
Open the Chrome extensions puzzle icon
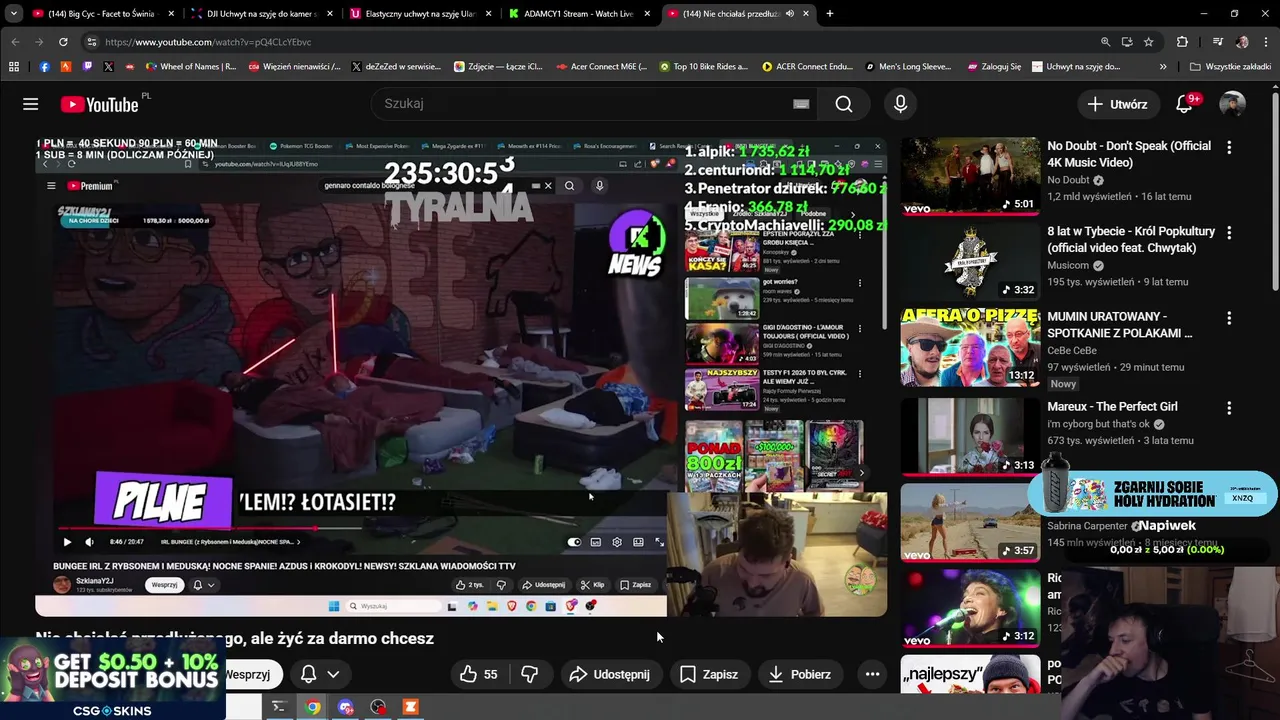[1182, 42]
